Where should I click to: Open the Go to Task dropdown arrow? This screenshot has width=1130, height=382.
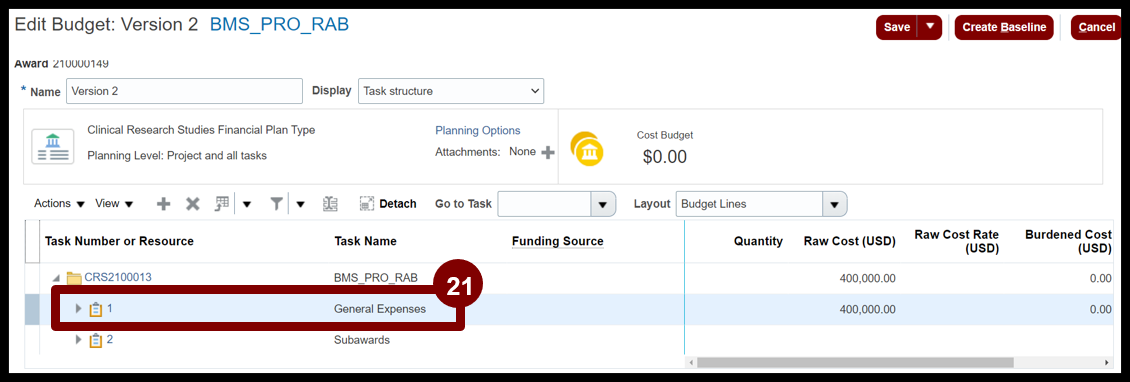(603, 204)
